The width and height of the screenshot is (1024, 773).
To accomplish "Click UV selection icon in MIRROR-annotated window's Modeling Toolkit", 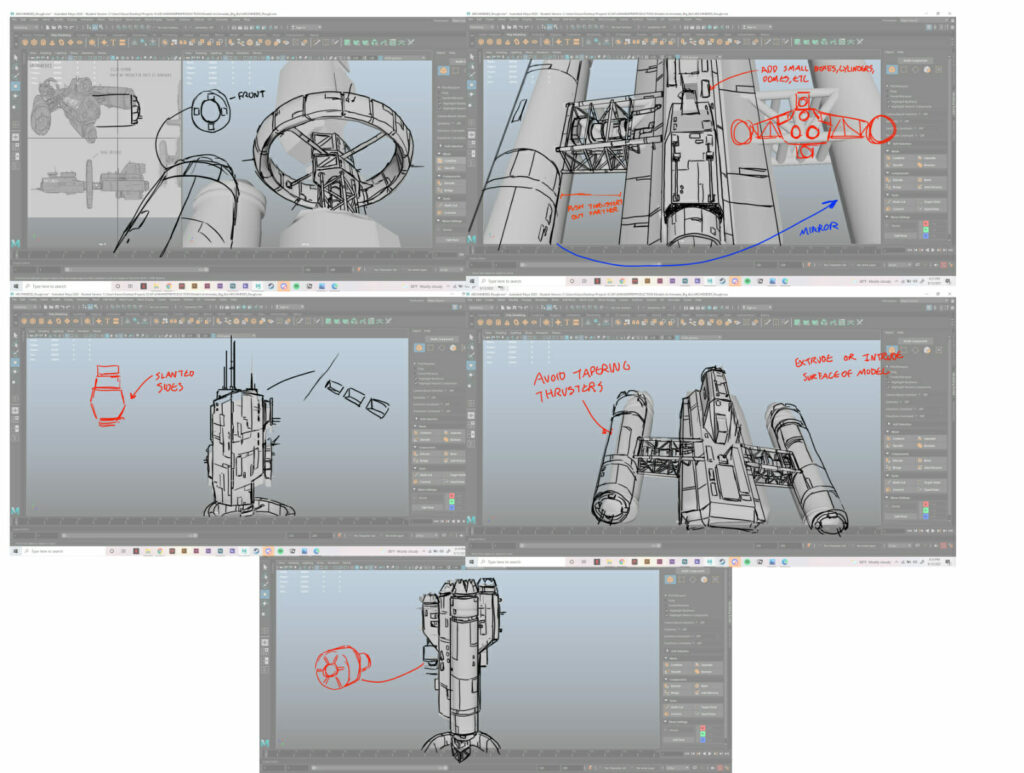I will pyautogui.click(x=938, y=69).
